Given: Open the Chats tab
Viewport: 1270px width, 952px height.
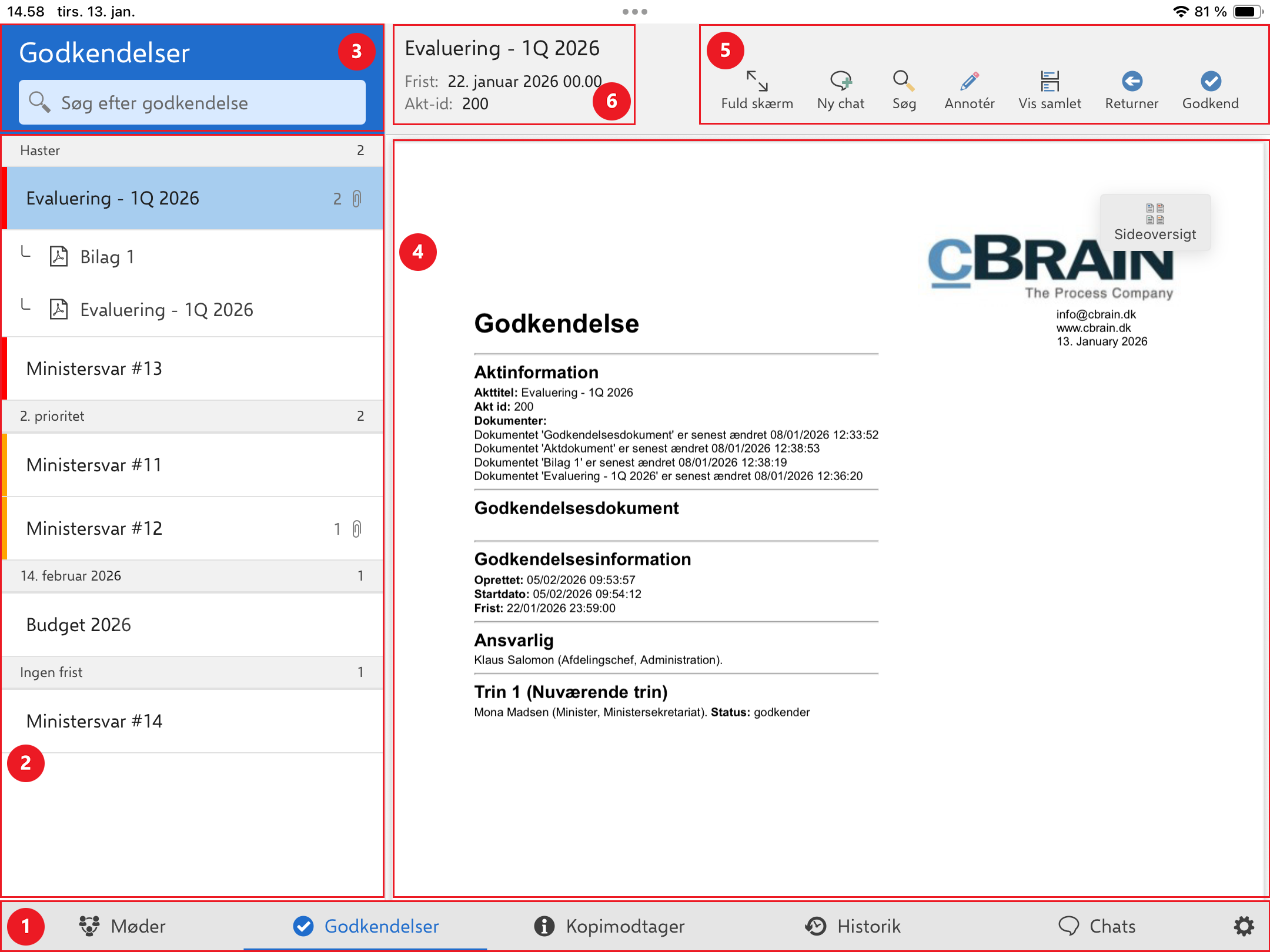Looking at the screenshot, I should pyautogui.click(x=1097, y=926).
